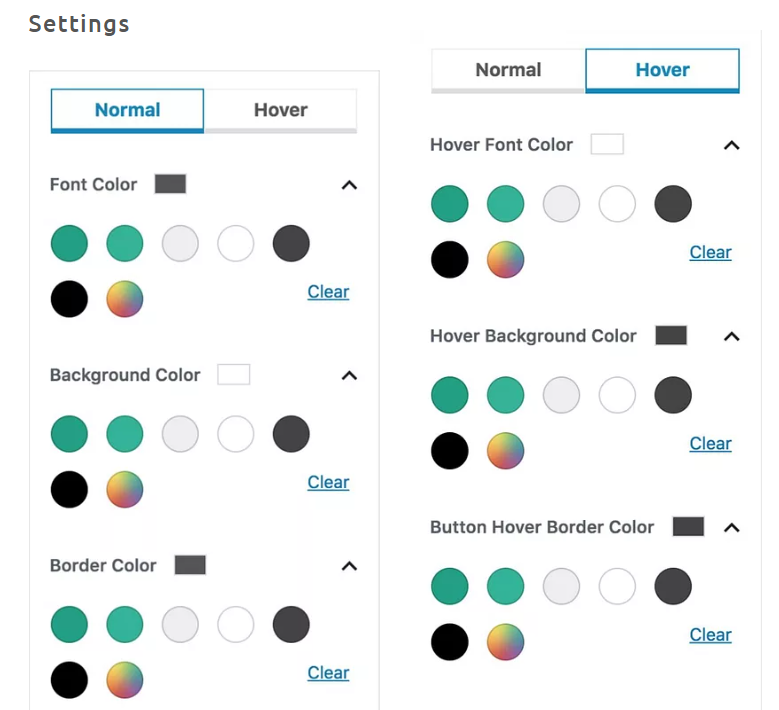
Task: Choose white swatch for Background Color
Action: 236,434
